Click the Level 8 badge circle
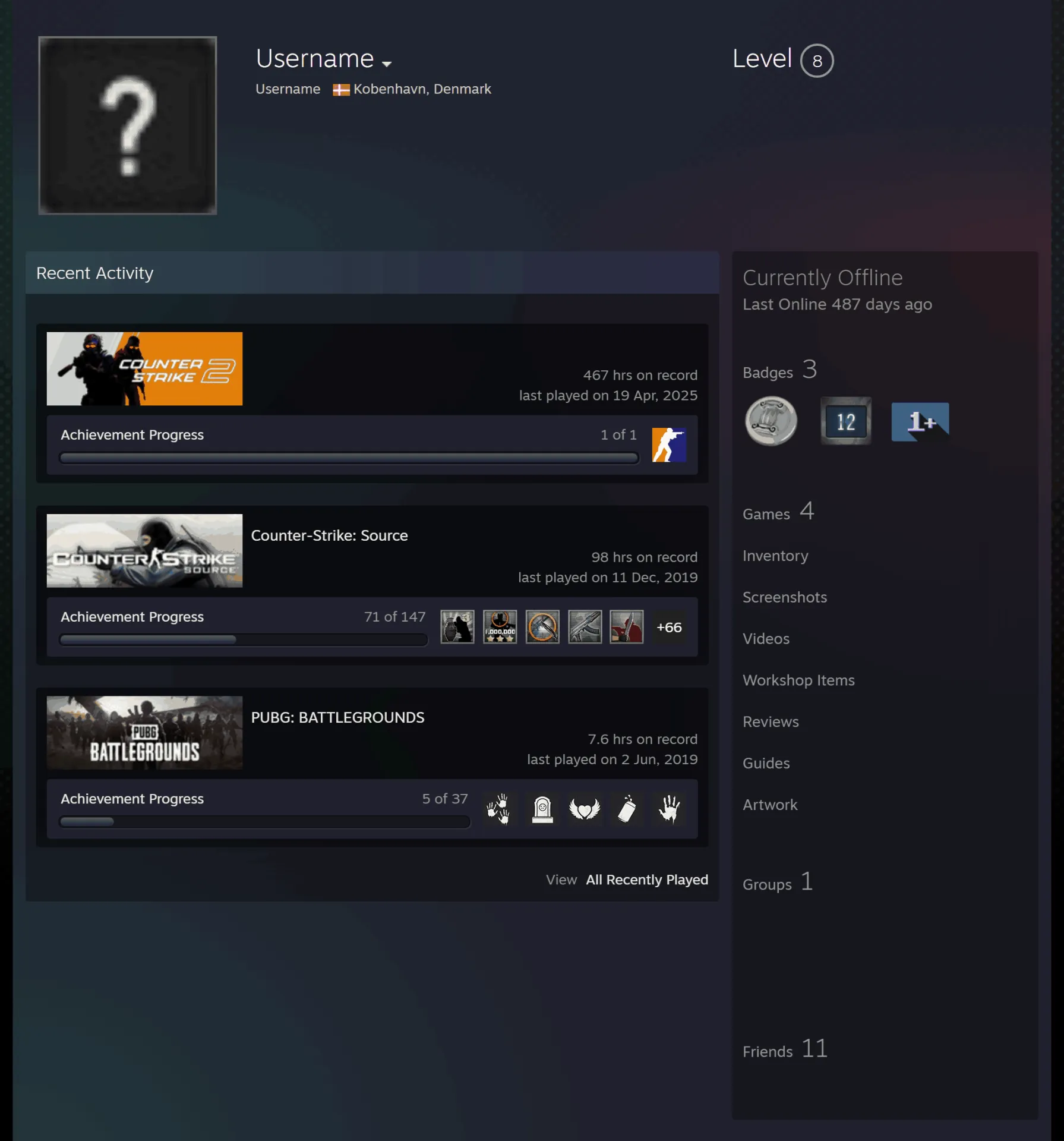The width and height of the screenshot is (1064, 1141). click(817, 61)
